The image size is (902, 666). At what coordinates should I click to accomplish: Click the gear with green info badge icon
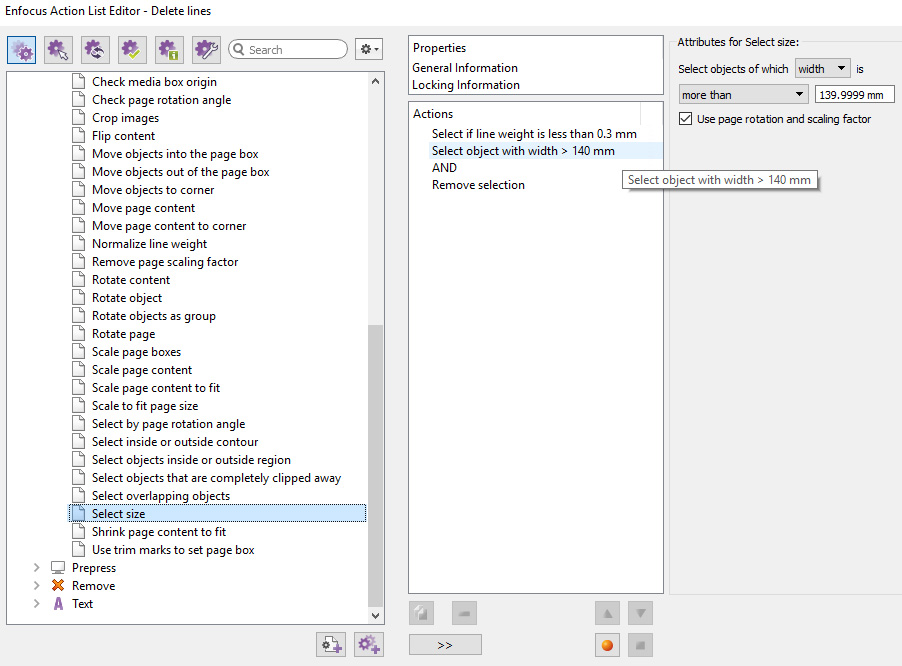point(169,49)
